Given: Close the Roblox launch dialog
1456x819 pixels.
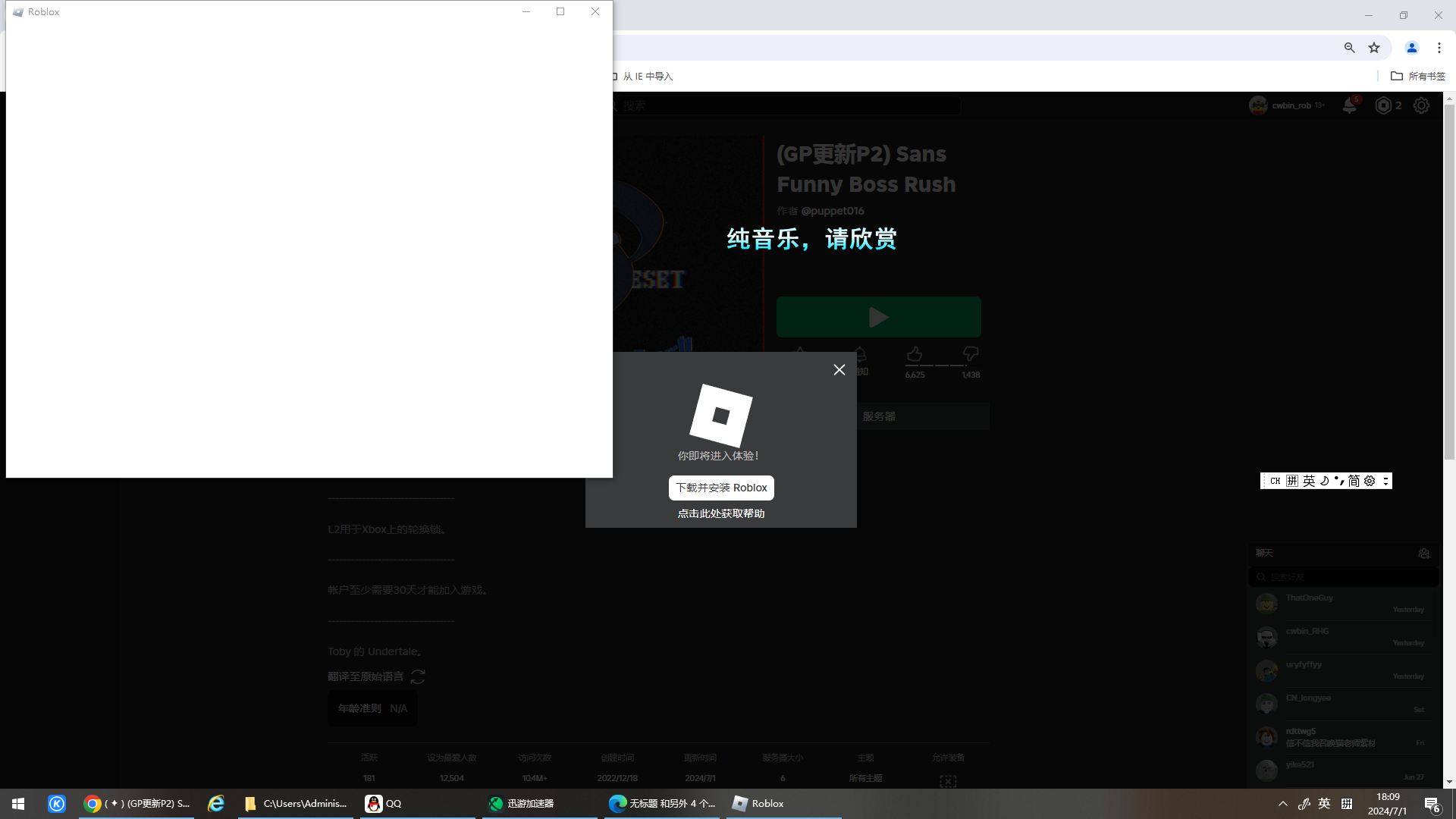Looking at the screenshot, I should coord(839,369).
